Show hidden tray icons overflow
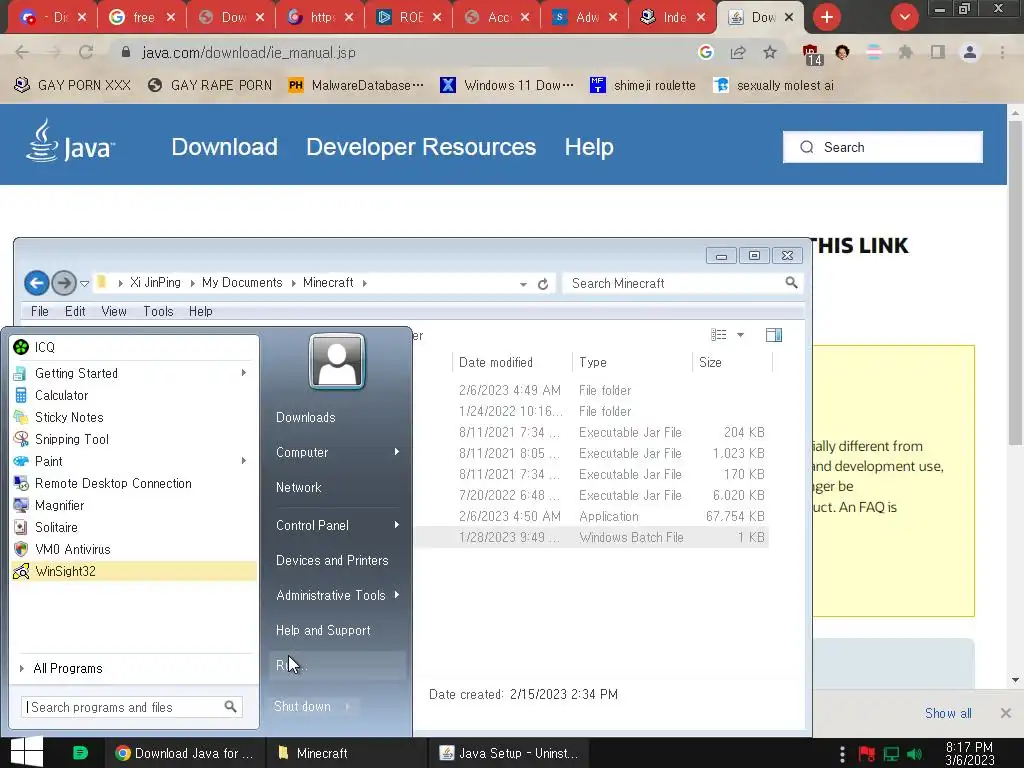Viewport: 1024px width, 768px height. click(x=842, y=754)
